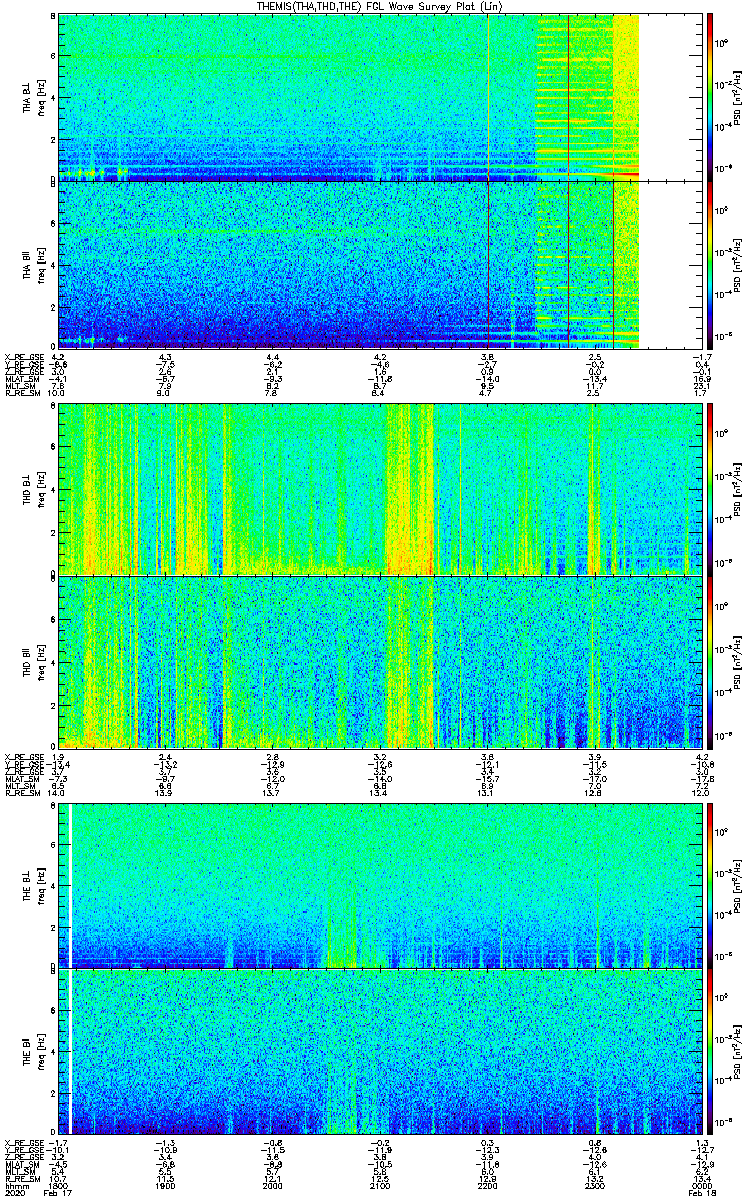
Task: Click the THA Bll PSD color bar
Action: pyautogui.click(x=711, y=264)
